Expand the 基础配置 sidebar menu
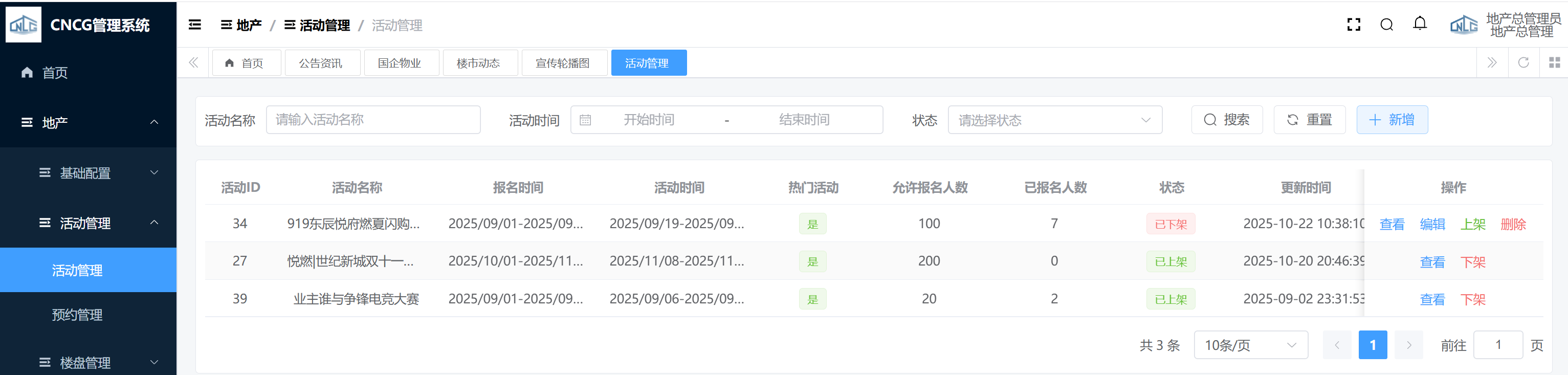This screenshot has width=1568, height=375. pos(89,173)
